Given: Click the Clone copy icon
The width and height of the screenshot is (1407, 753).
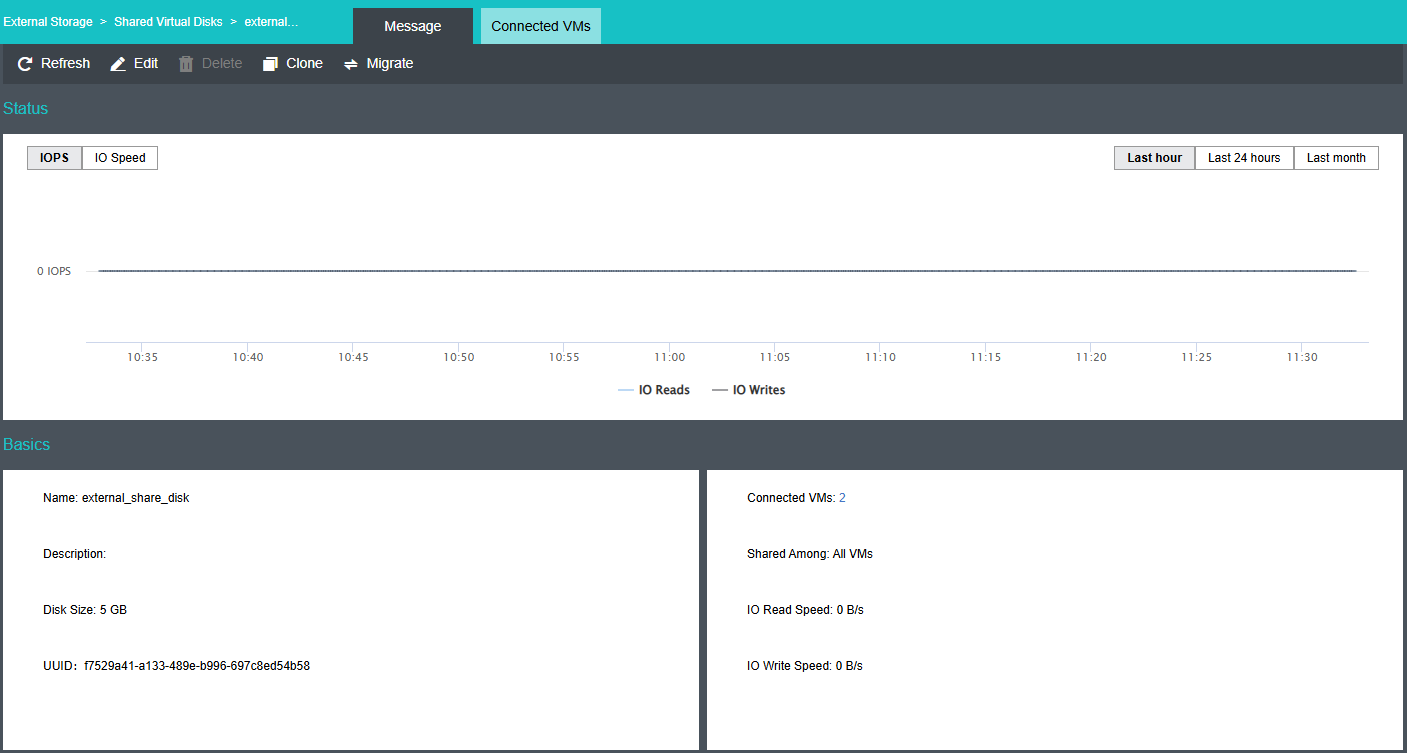Looking at the screenshot, I should pos(270,64).
